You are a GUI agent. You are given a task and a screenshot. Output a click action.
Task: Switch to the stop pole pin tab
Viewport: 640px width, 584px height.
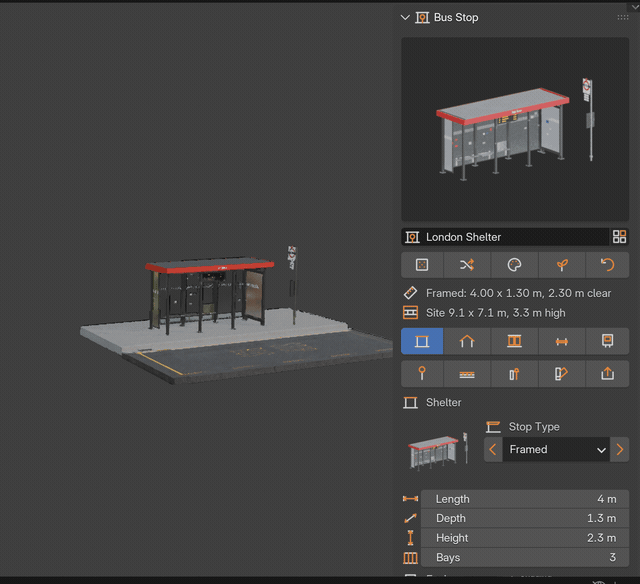pos(422,373)
